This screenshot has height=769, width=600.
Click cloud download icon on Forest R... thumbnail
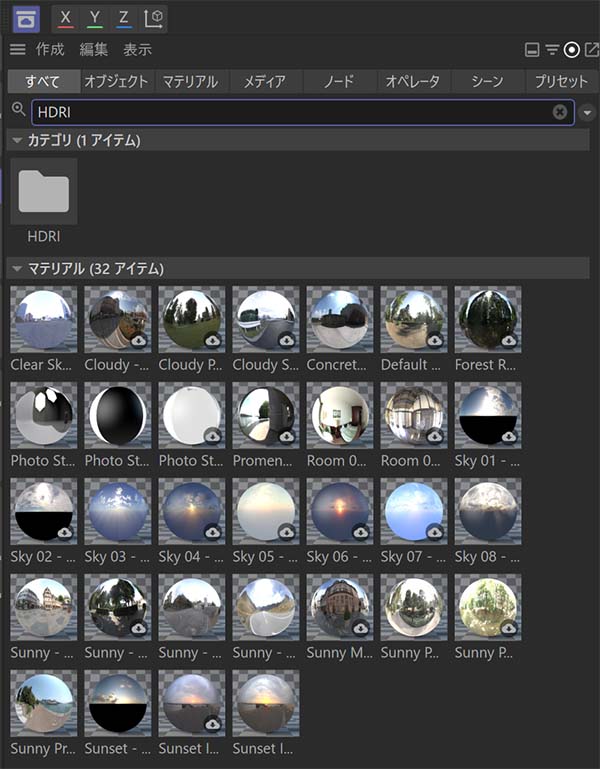(x=509, y=340)
